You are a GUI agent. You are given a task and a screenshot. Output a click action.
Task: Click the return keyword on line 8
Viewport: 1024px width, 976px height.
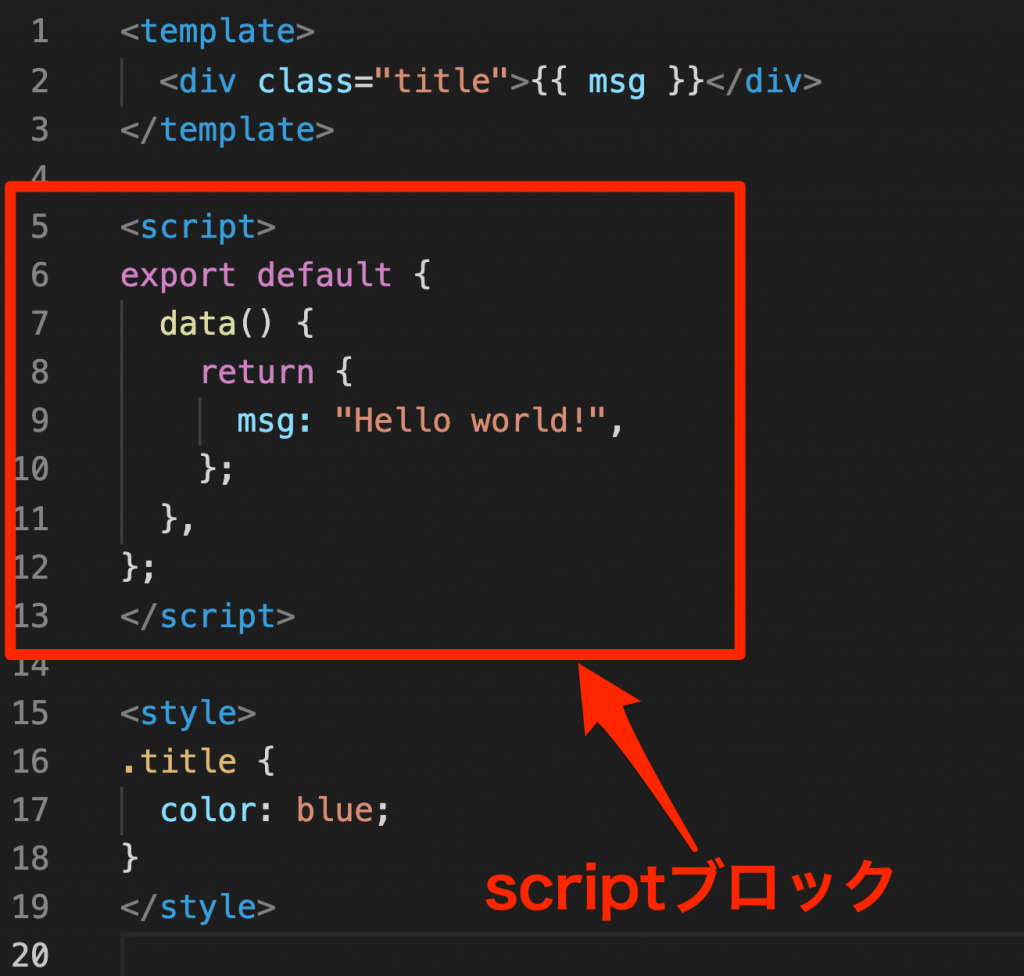(x=257, y=372)
